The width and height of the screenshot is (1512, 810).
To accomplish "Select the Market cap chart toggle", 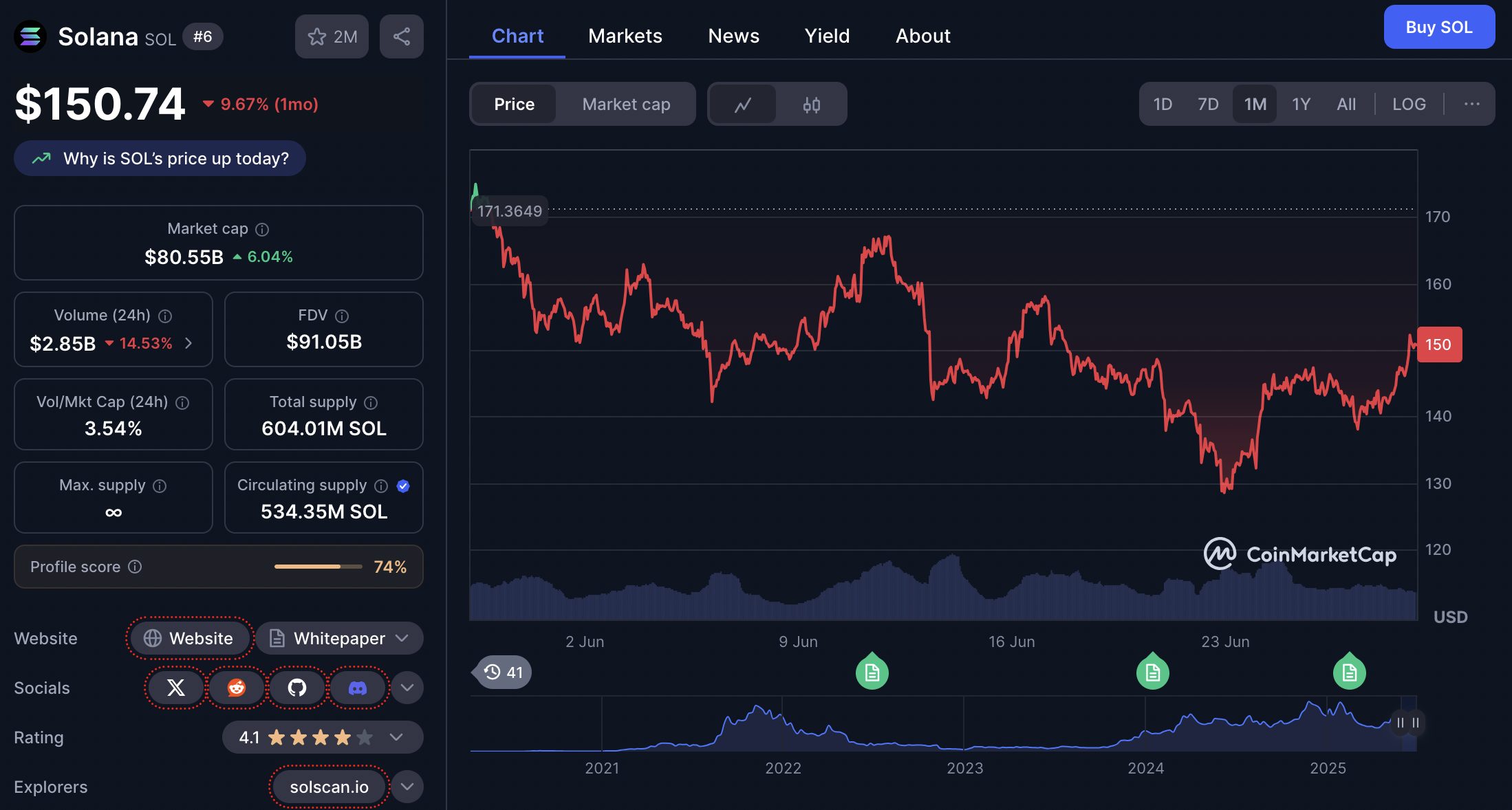I will (x=626, y=105).
